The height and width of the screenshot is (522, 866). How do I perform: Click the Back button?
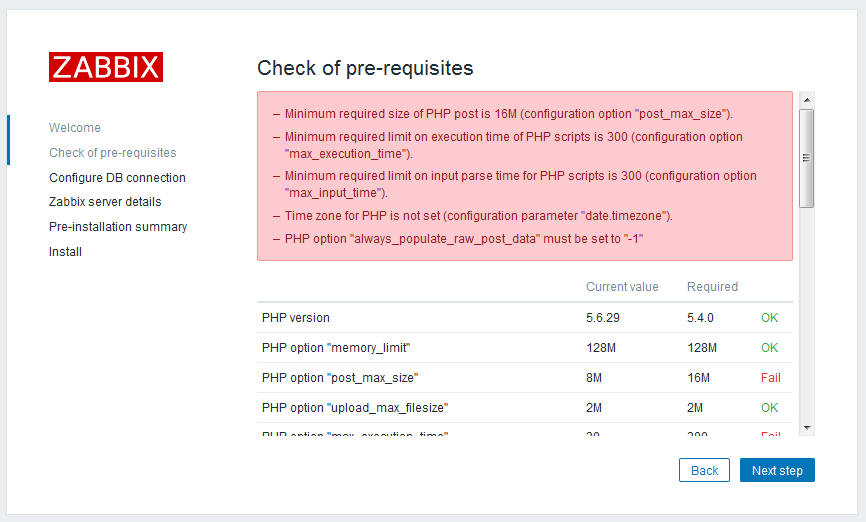tap(704, 470)
